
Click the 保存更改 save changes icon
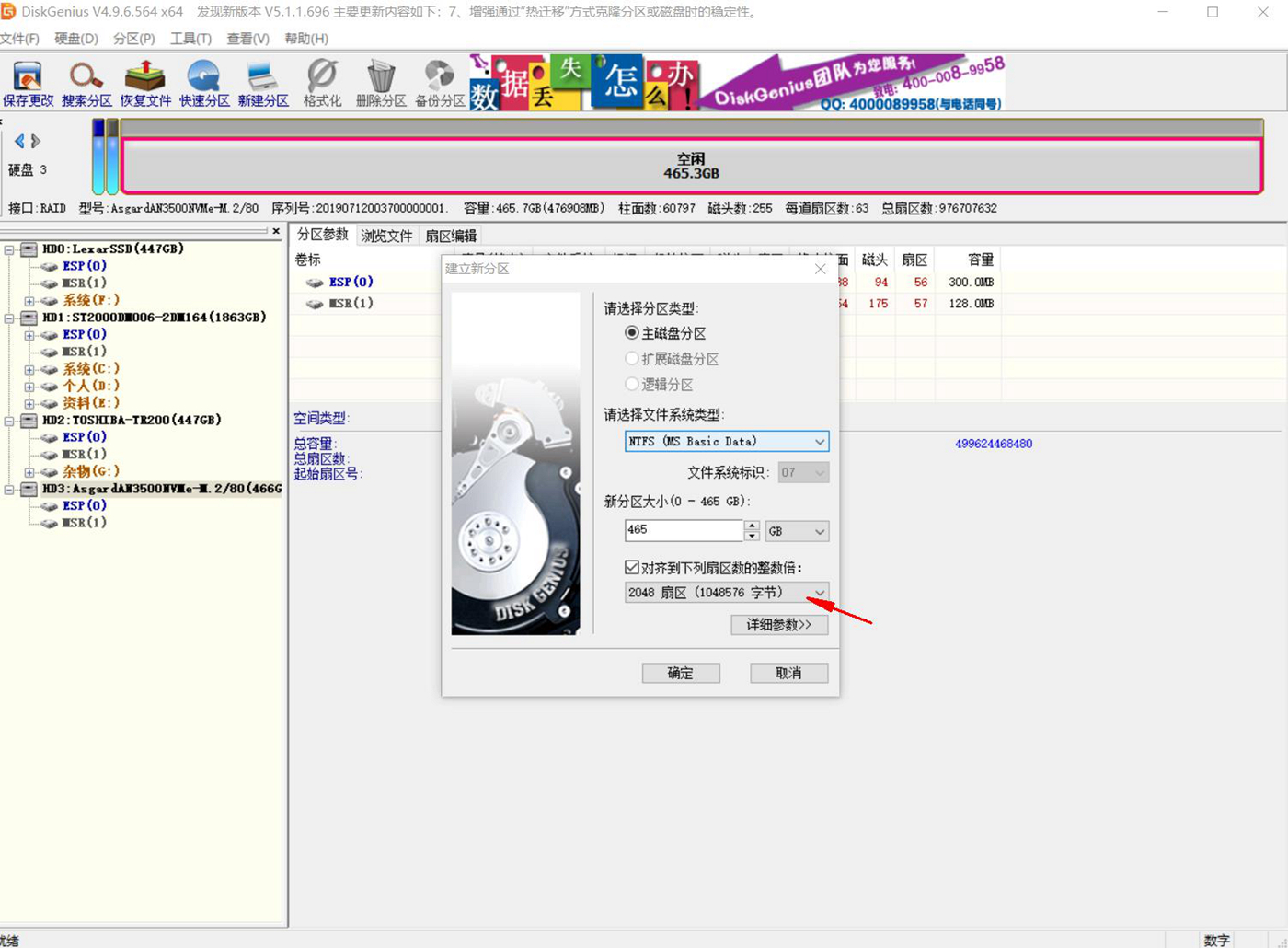(28, 83)
